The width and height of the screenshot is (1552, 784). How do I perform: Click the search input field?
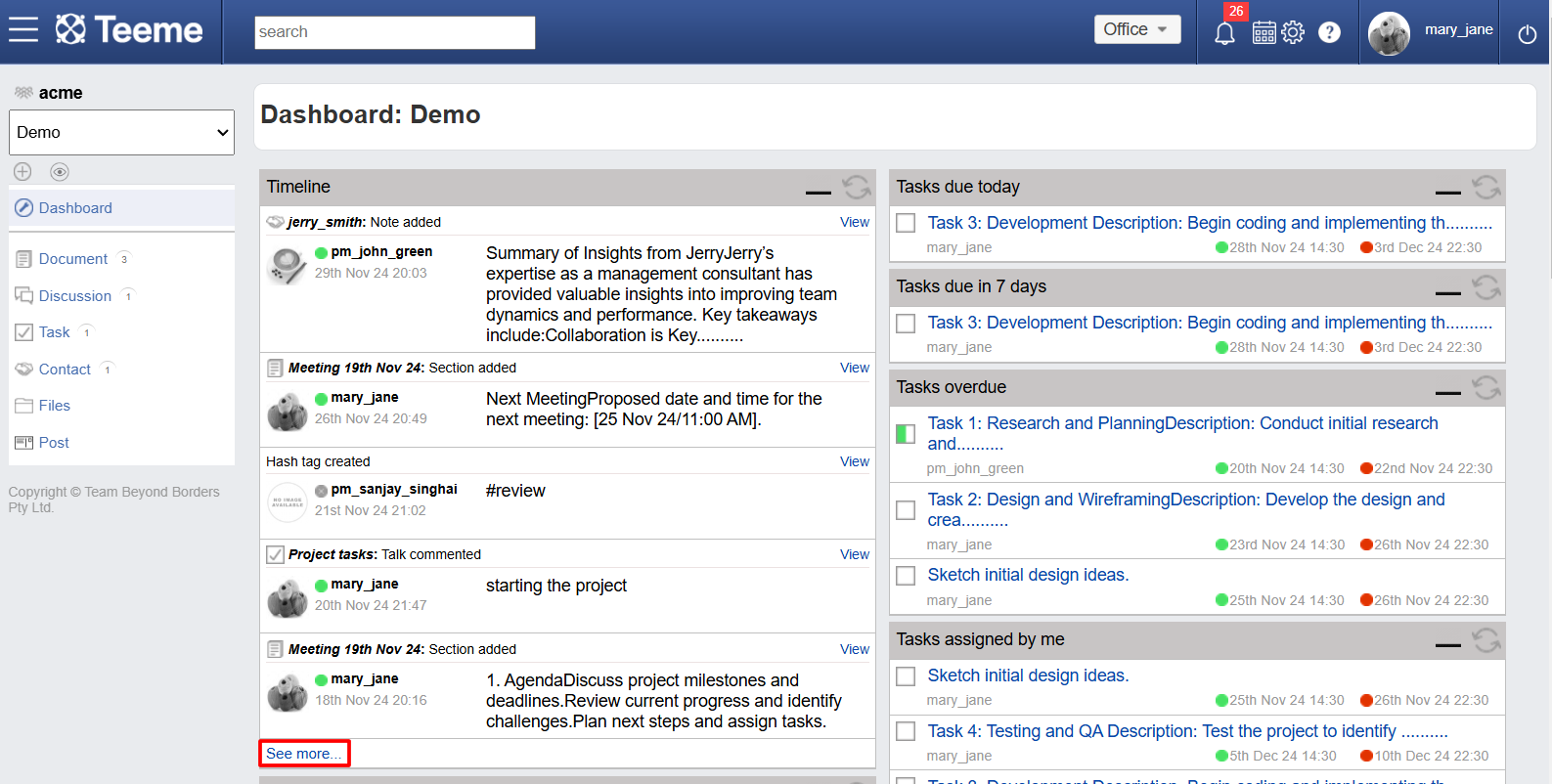click(394, 32)
